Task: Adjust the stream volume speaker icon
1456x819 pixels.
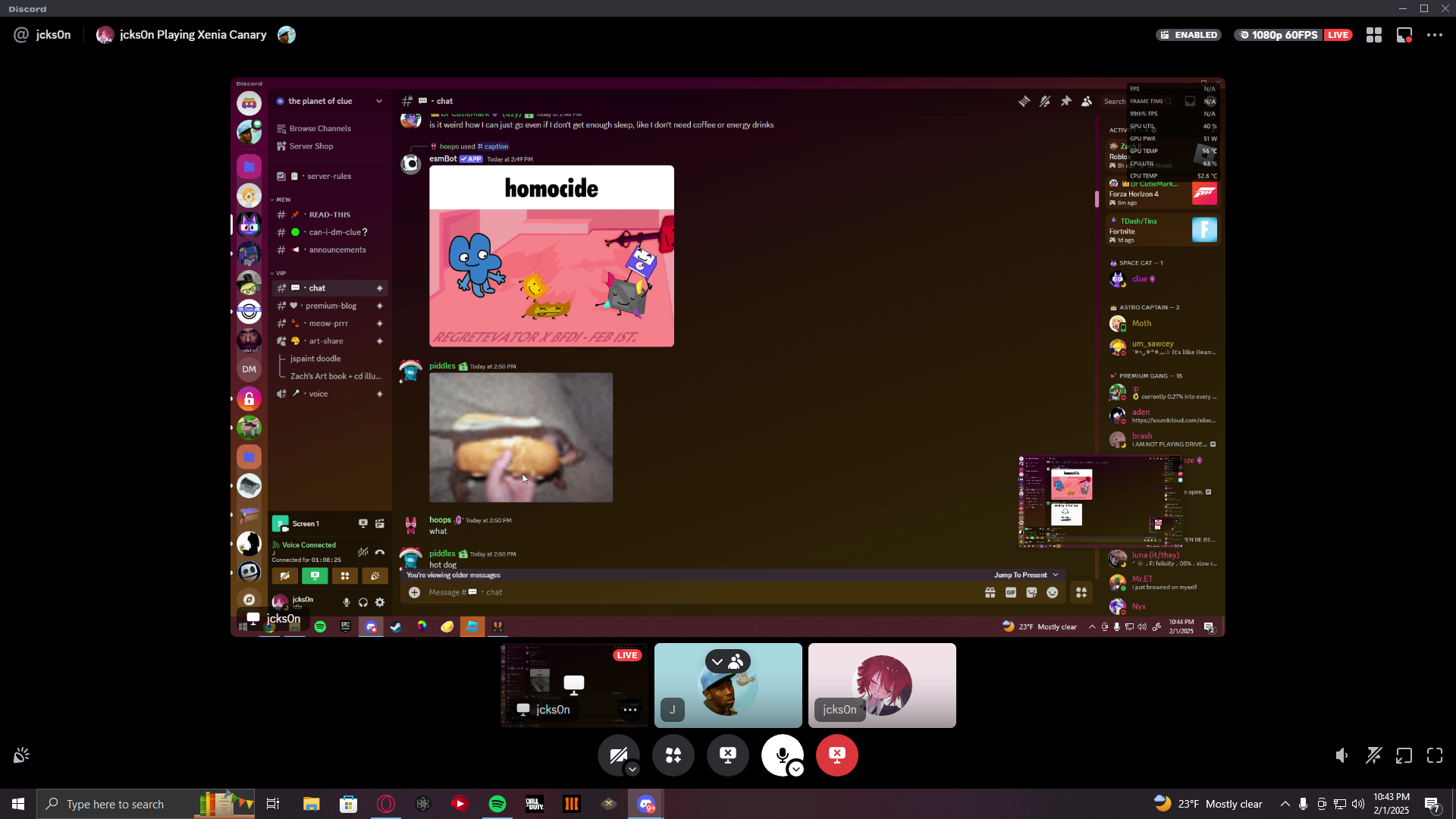Action: pos(1341,755)
